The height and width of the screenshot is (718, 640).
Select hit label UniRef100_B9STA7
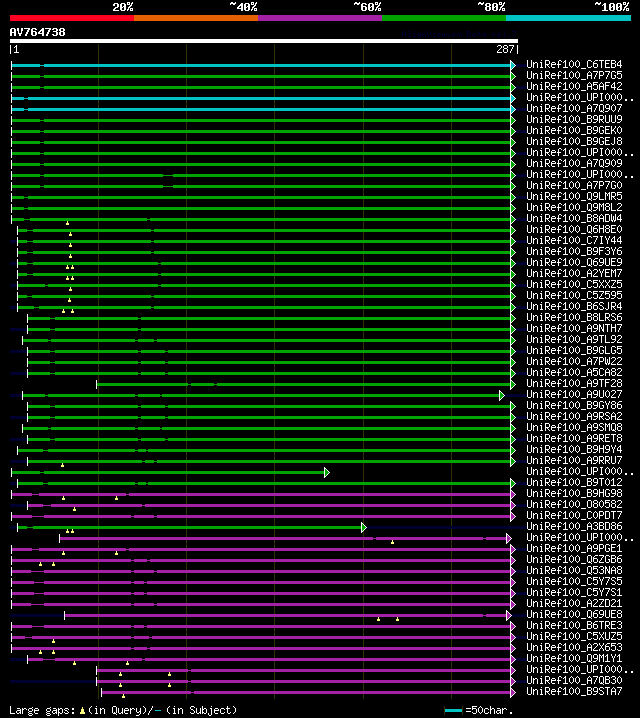[x=574, y=691]
